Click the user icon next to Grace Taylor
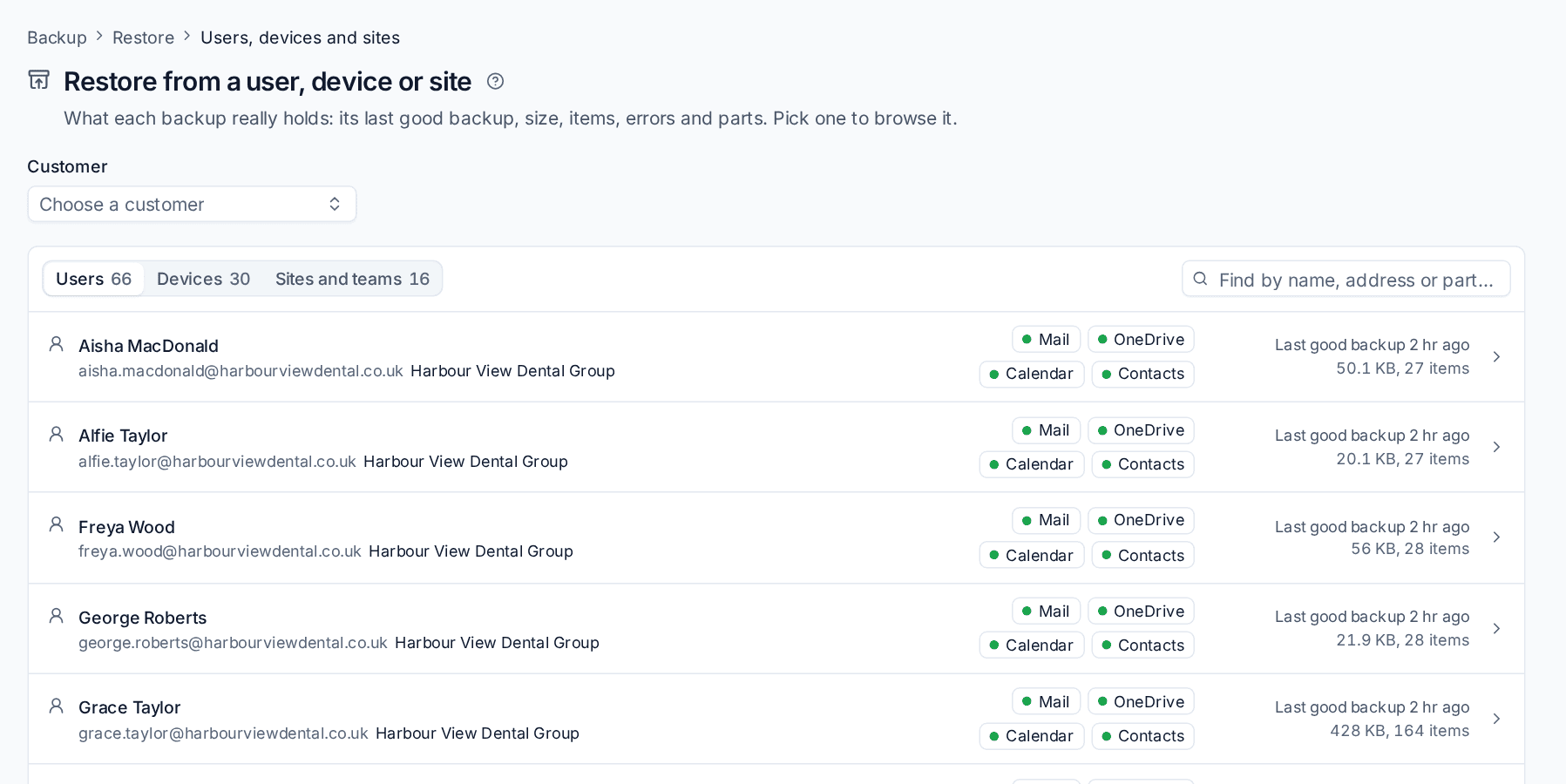The image size is (1566, 784). [x=56, y=706]
